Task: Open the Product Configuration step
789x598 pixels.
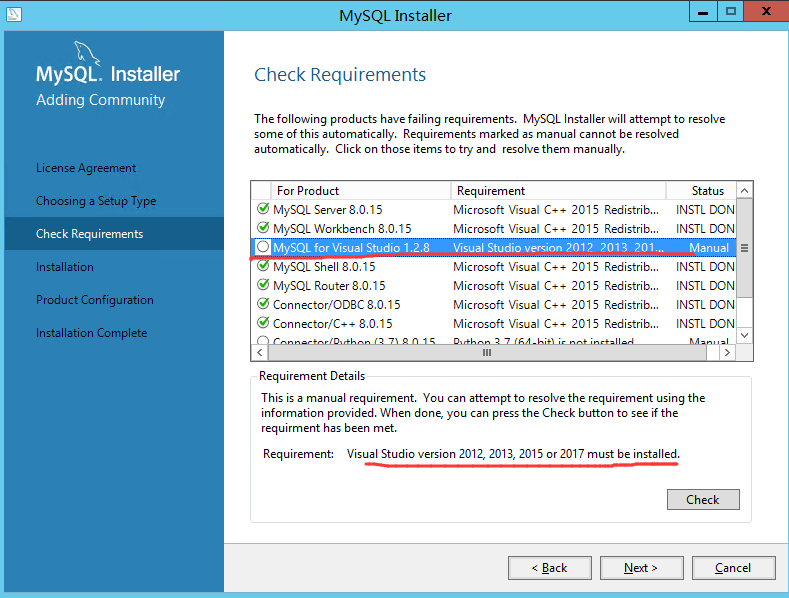Action: tap(95, 300)
